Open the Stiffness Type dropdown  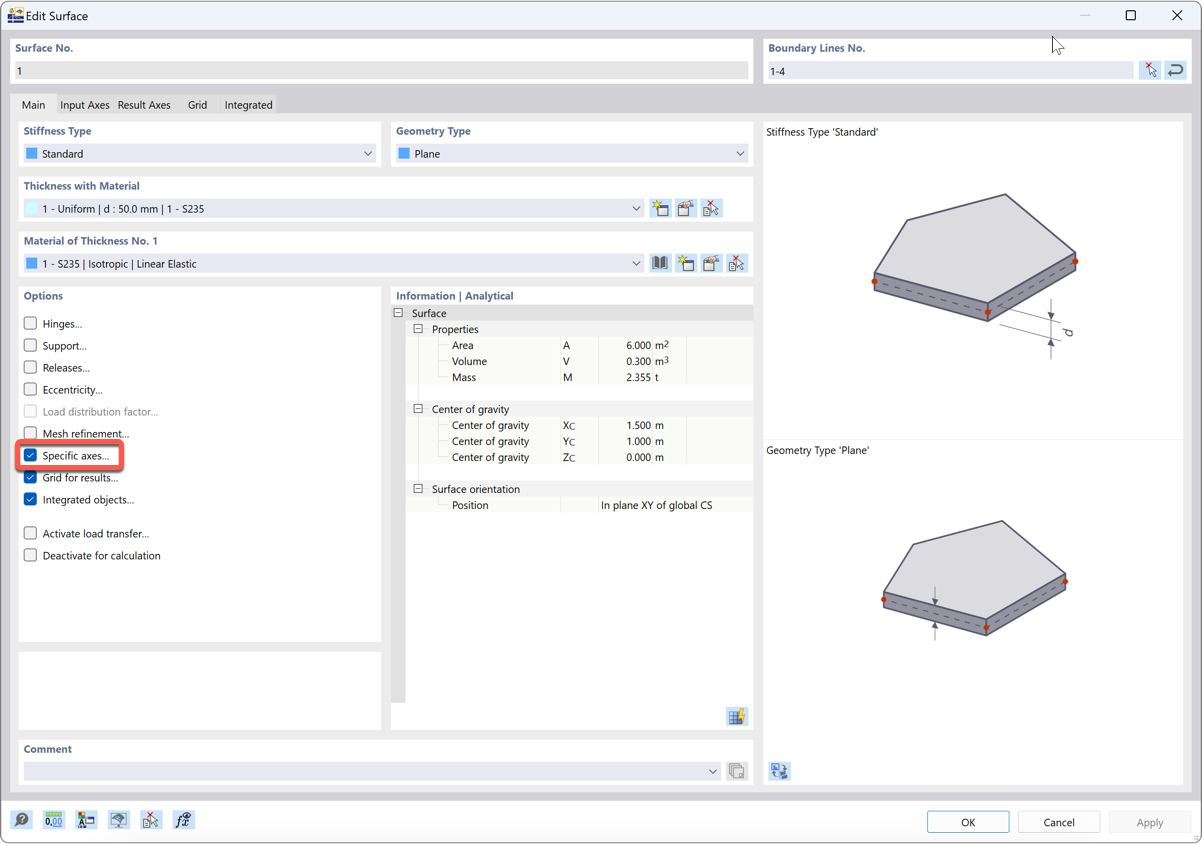click(x=200, y=154)
